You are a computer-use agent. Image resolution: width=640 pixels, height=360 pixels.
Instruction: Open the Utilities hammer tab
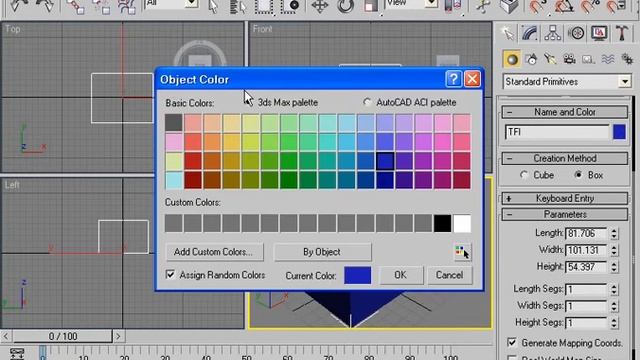pyautogui.click(x=622, y=33)
